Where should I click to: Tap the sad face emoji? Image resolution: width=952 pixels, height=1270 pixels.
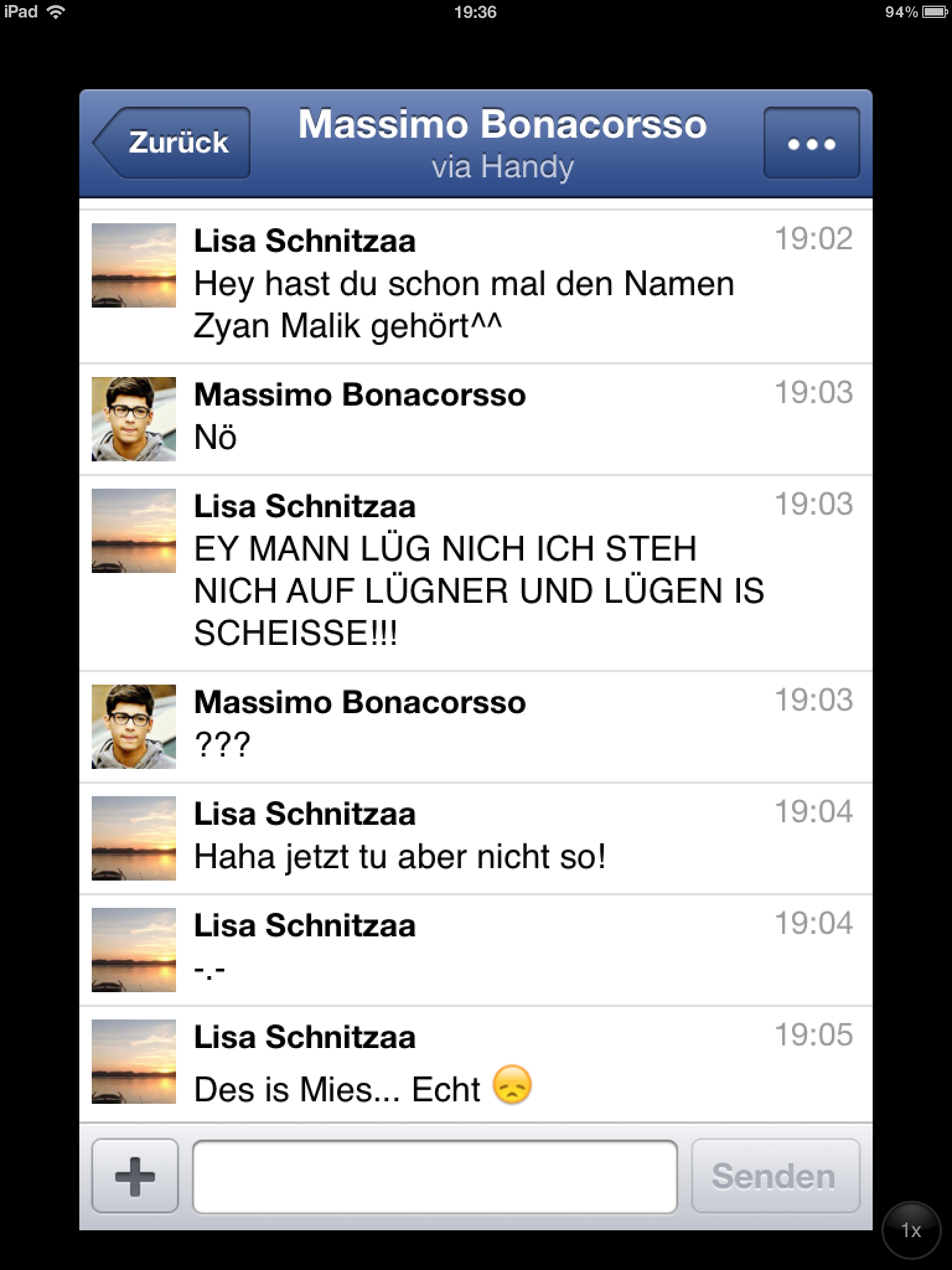tap(512, 1085)
